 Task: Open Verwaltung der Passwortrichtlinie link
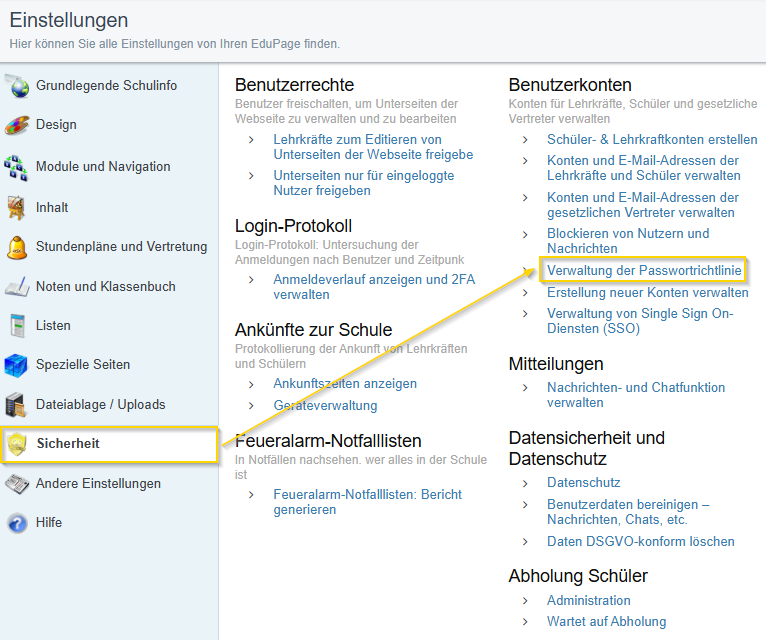point(644,270)
